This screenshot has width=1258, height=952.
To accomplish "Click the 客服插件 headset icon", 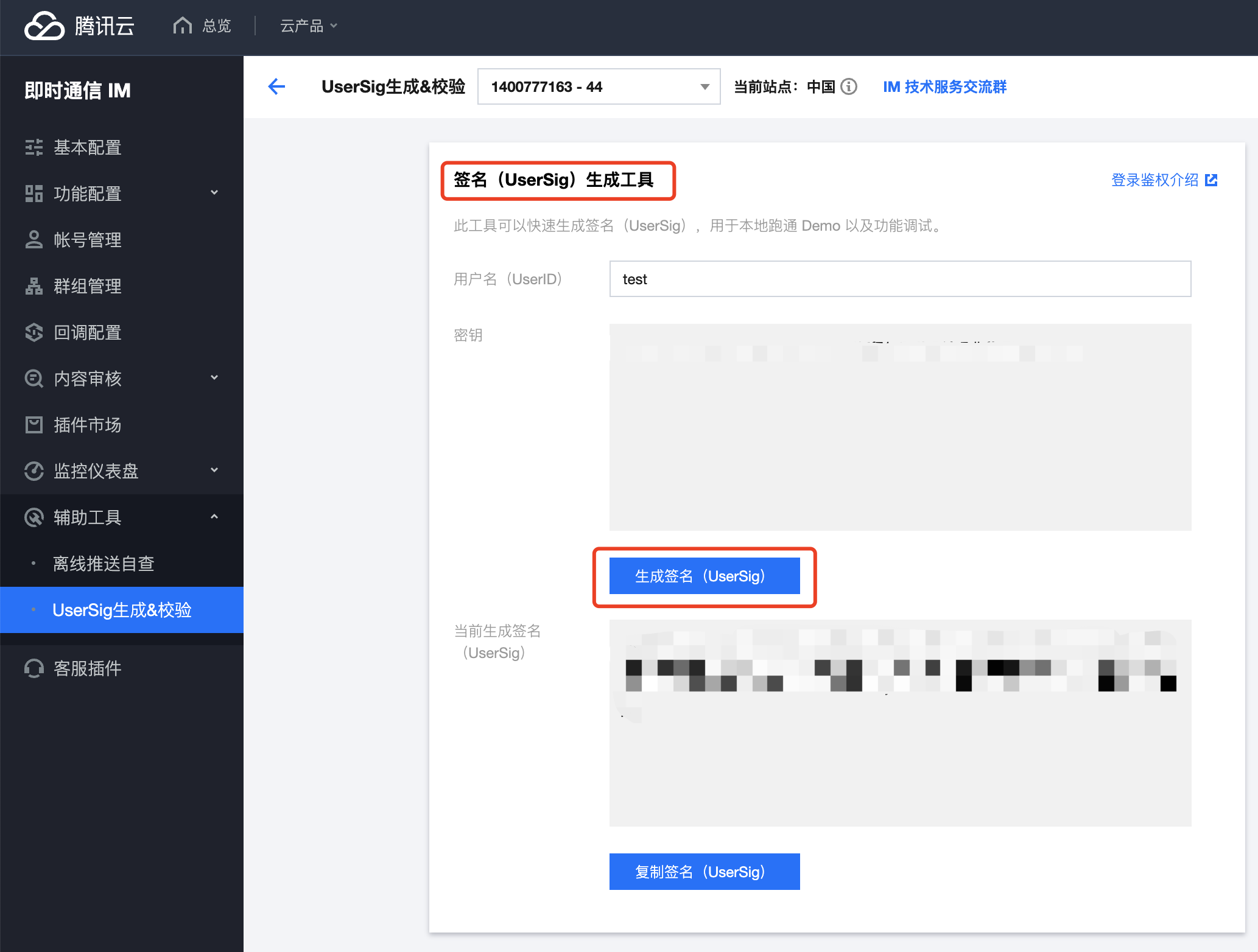I will tap(34, 668).
